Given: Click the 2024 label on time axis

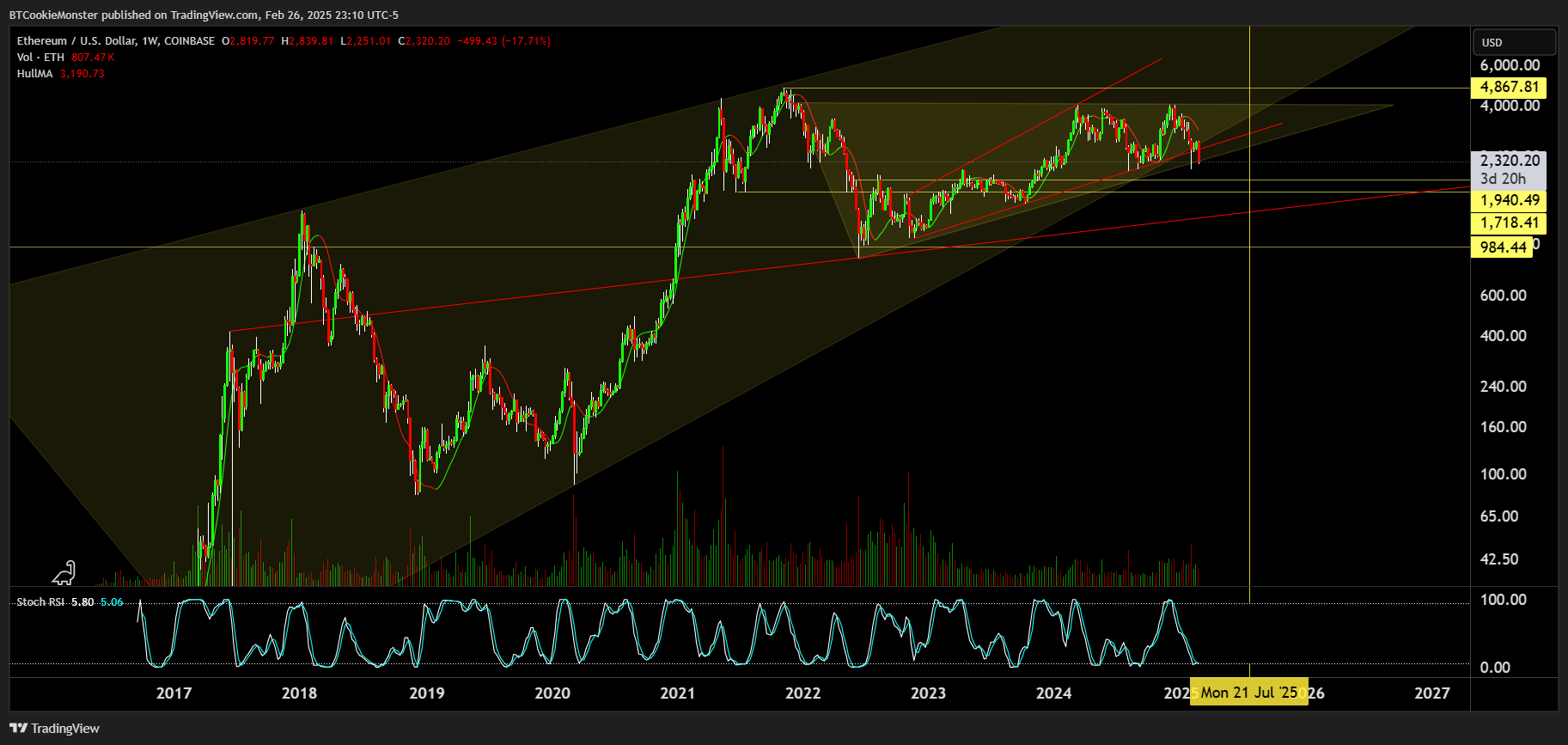Looking at the screenshot, I should pos(1053,693).
